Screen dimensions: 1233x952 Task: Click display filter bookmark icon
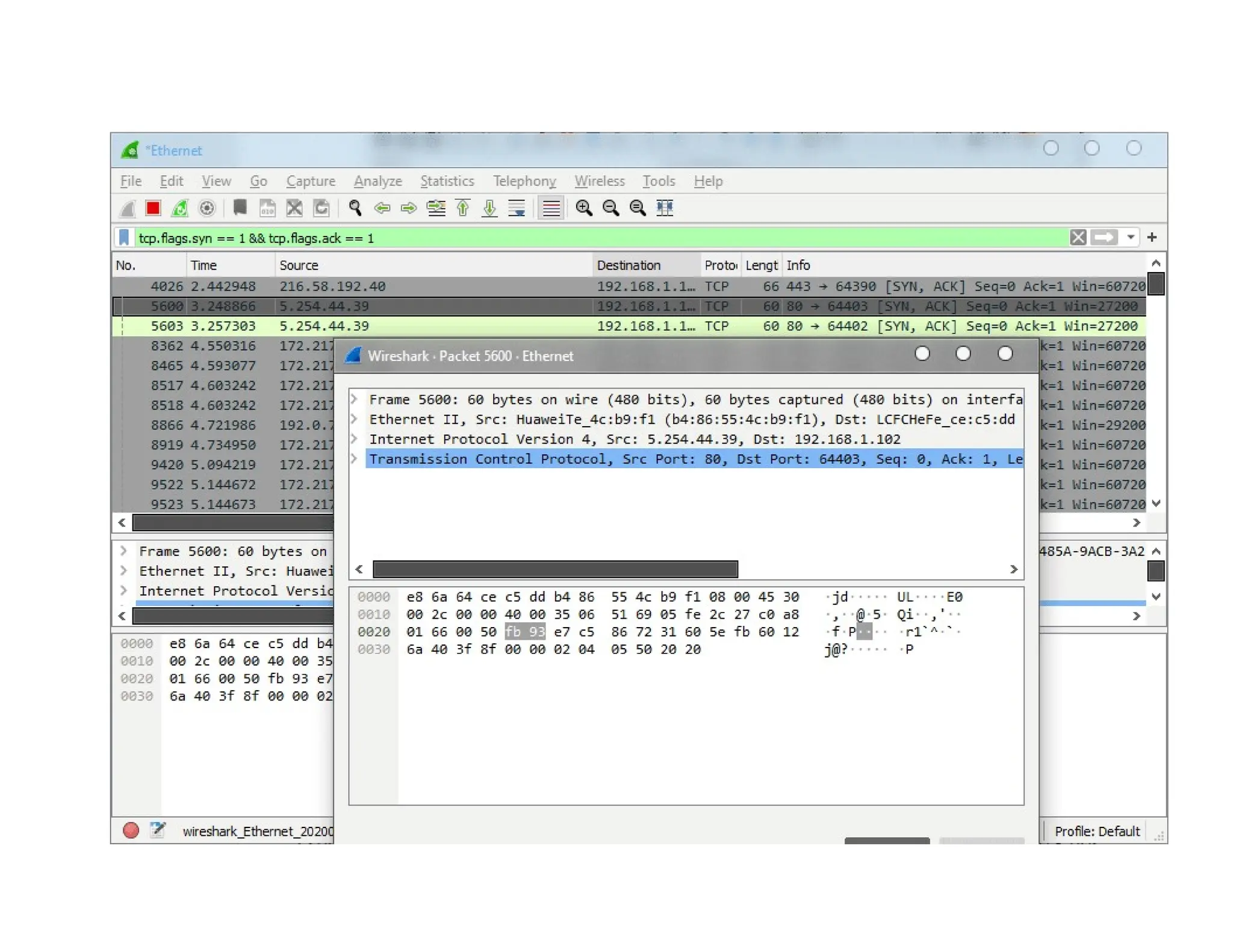pyautogui.click(x=124, y=238)
